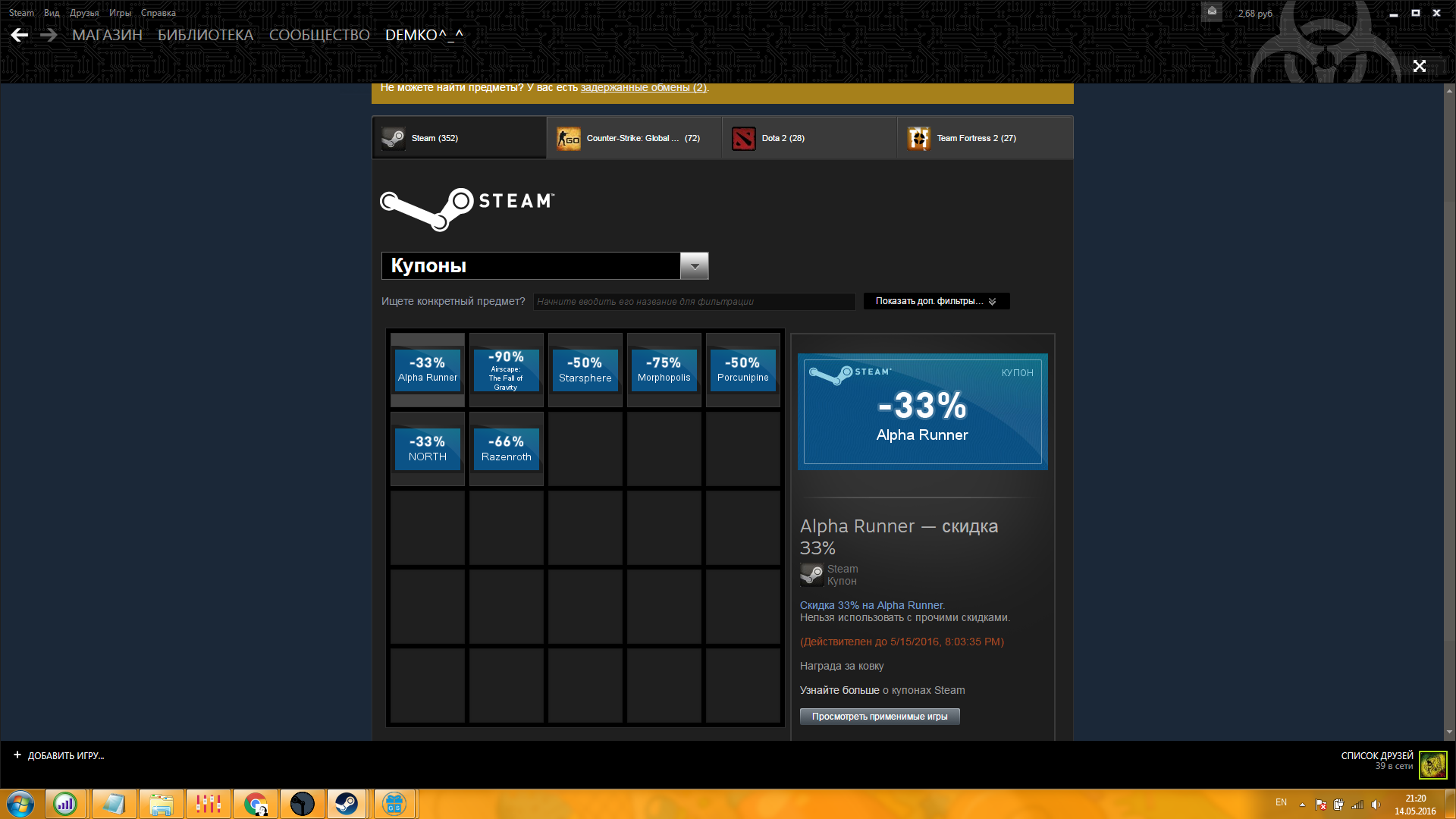The height and width of the screenshot is (819, 1456).
Task: Open the Друзья menu
Action: [x=84, y=13]
